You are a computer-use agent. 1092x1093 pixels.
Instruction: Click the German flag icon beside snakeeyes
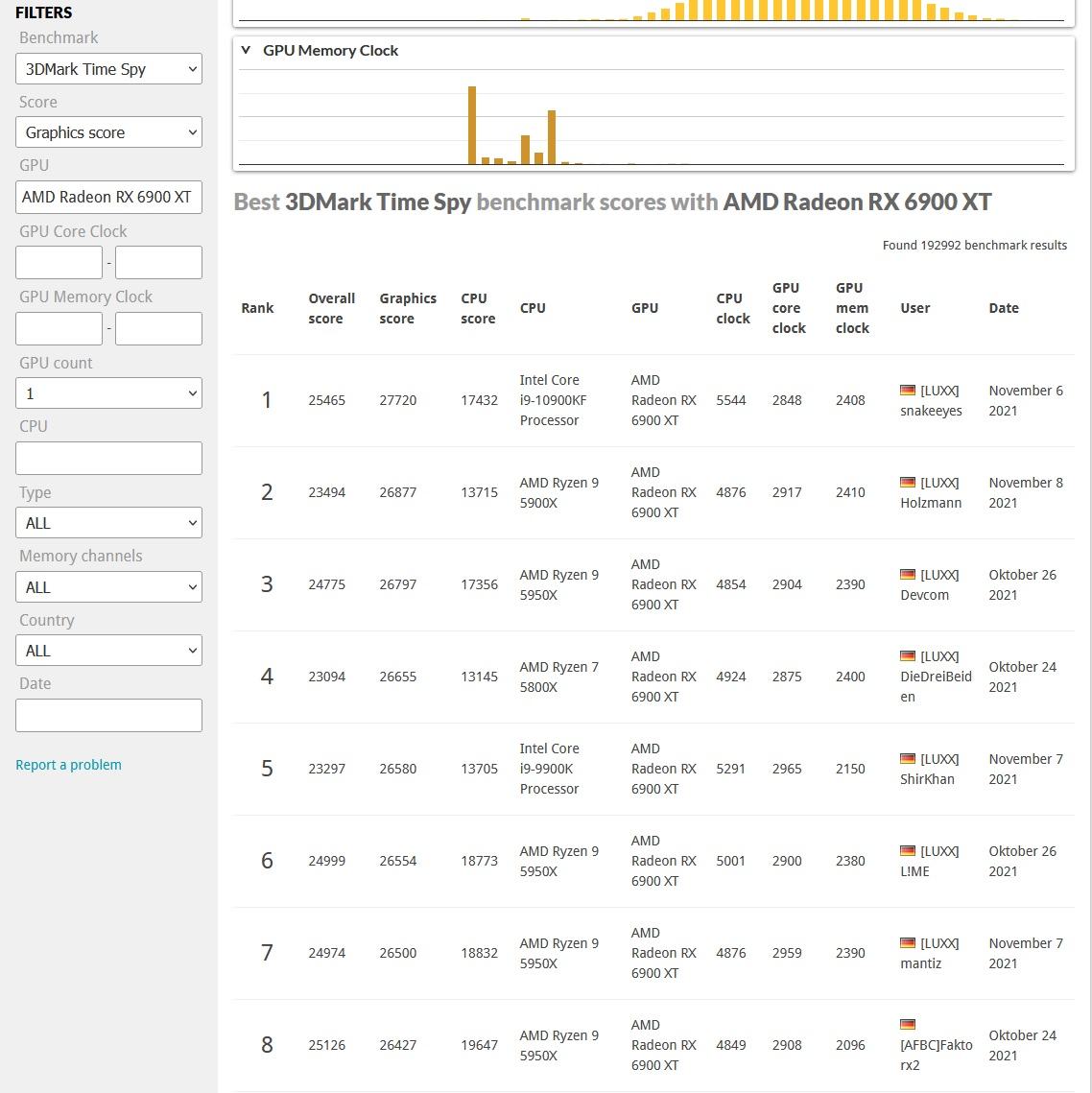tap(908, 391)
